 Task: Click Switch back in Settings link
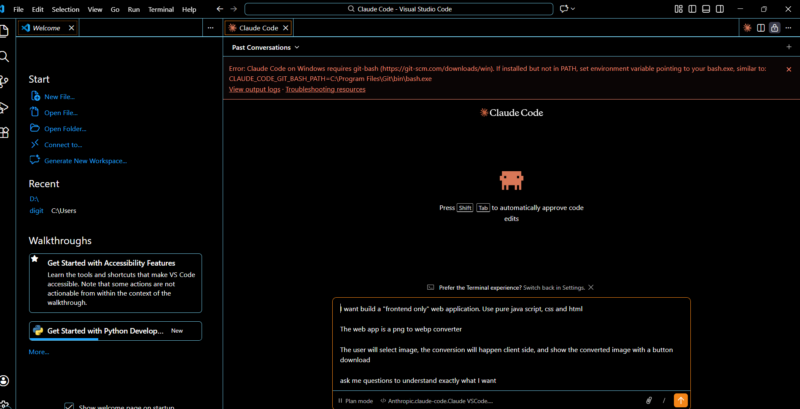pyautogui.click(x=554, y=288)
